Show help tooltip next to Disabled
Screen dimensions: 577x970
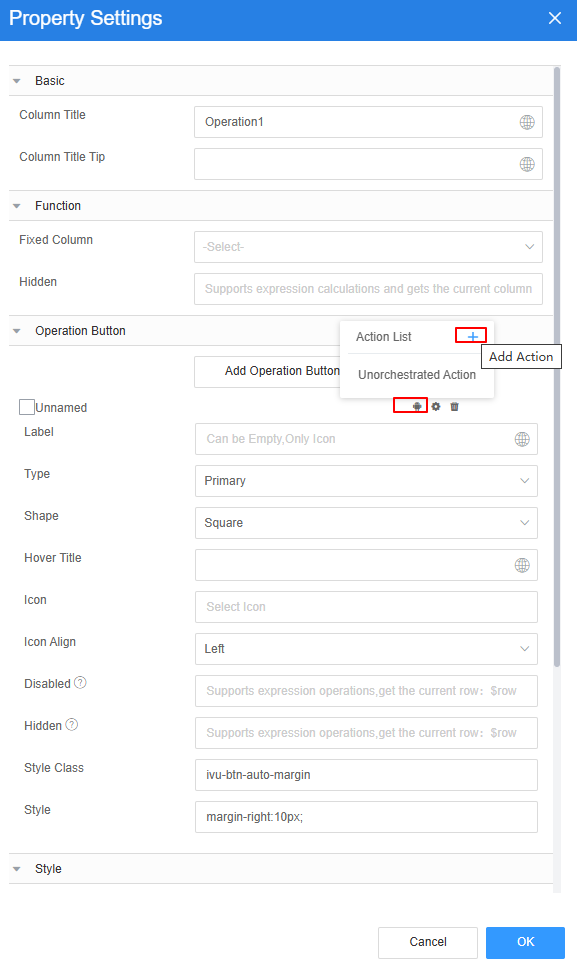tap(80, 682)
